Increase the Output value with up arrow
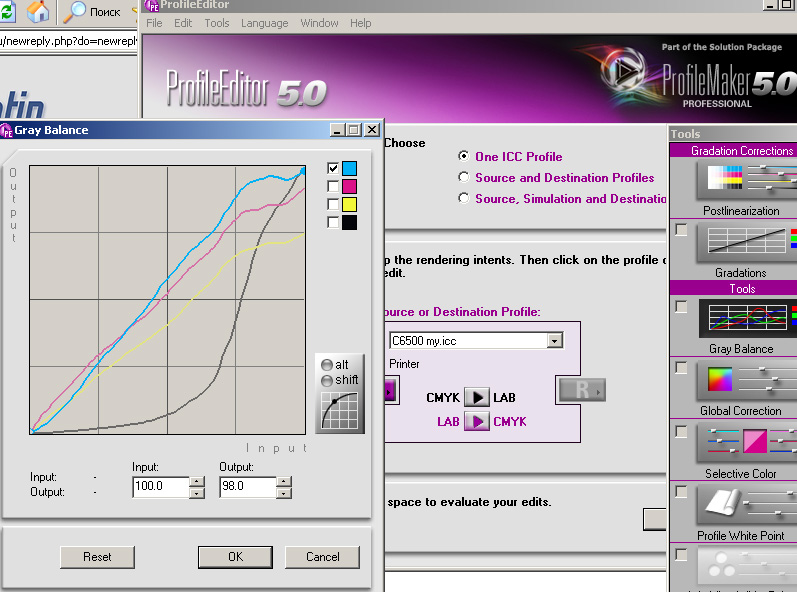Viewport: 797px width, 592px height. click(x=285, y=481)
